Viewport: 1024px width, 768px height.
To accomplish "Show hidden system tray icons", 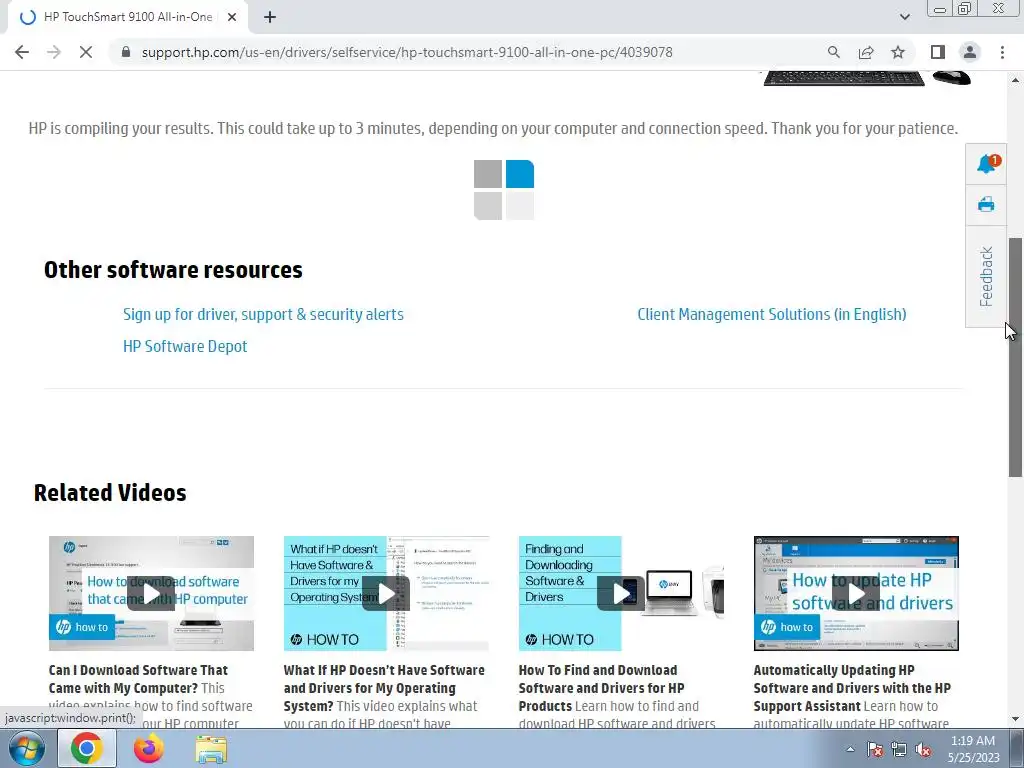I will [850, 749].
